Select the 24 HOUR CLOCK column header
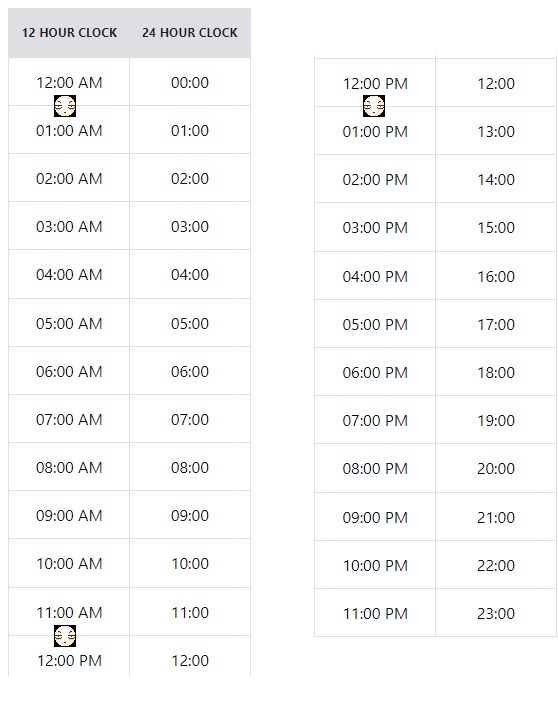This screenshot has height=702, width=558. [190, 33]
